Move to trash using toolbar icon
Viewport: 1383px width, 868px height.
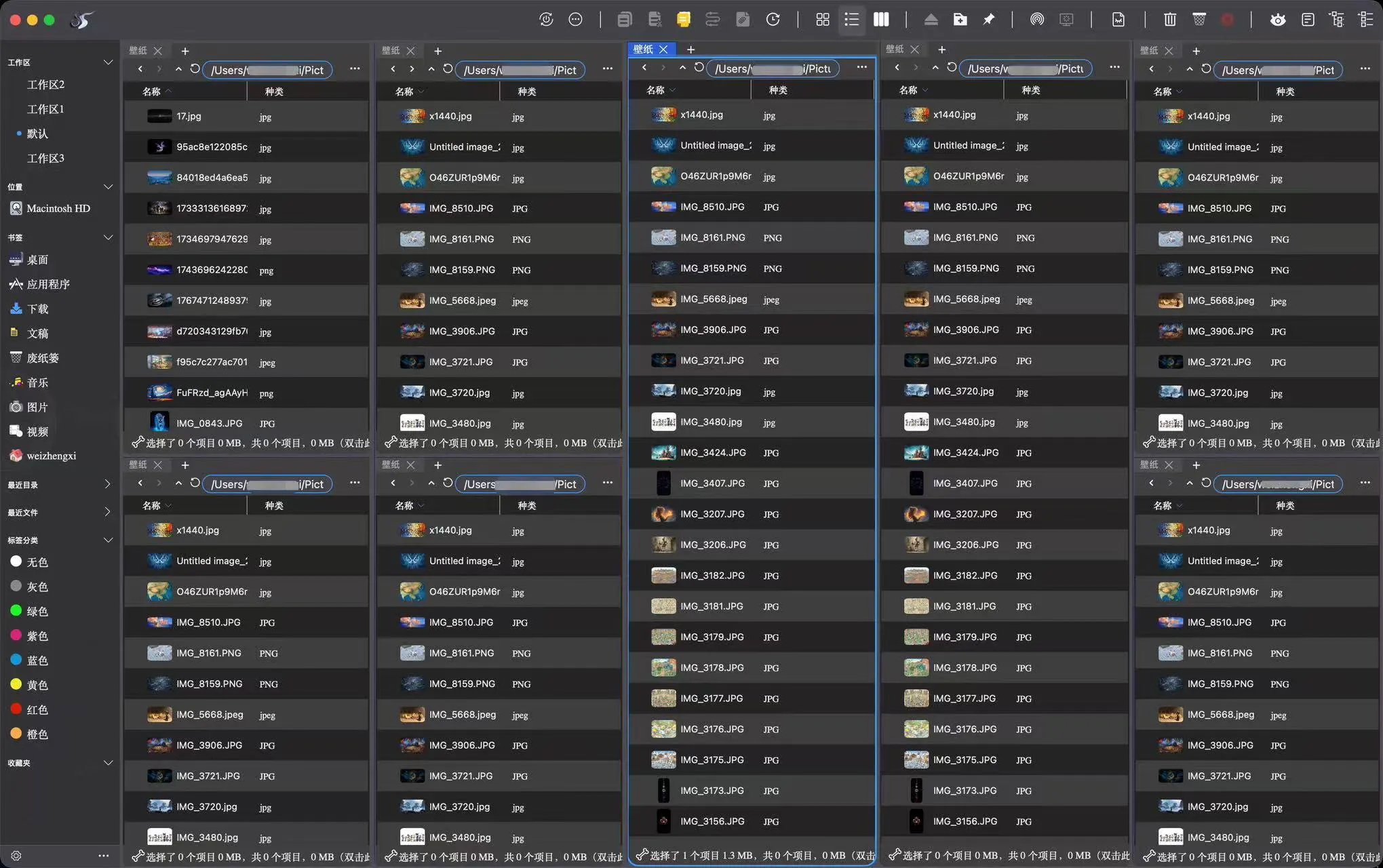pos(1170,20)
